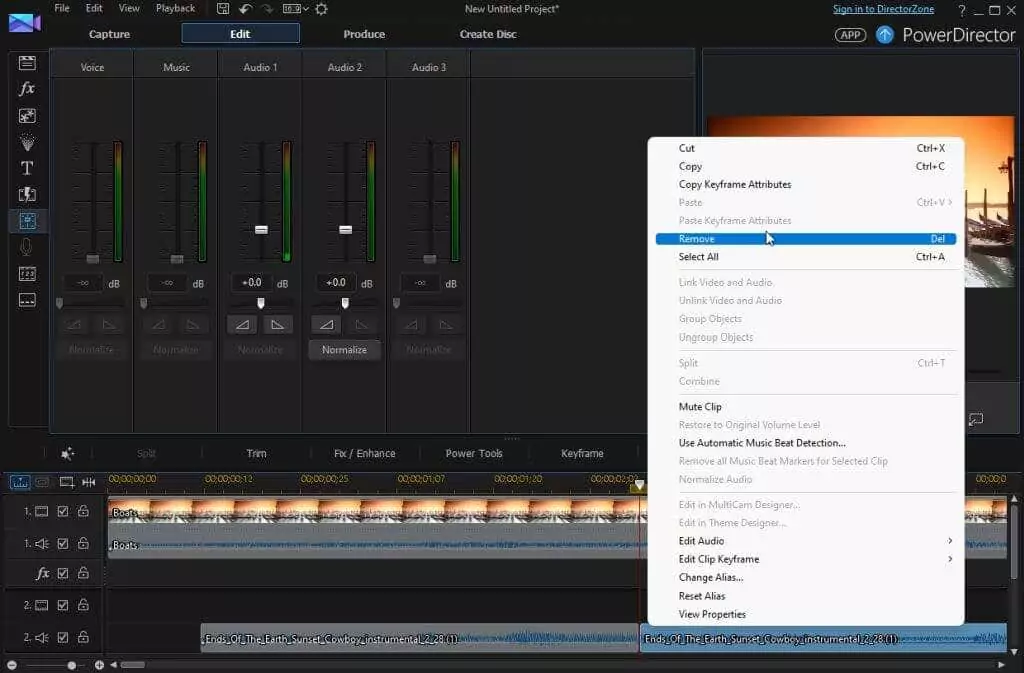Viewport: 1024px width, 673px height.
Task: Uncheck audio track 2 enable checkbox
Action: pyautogui.click(x=63, y=637)
